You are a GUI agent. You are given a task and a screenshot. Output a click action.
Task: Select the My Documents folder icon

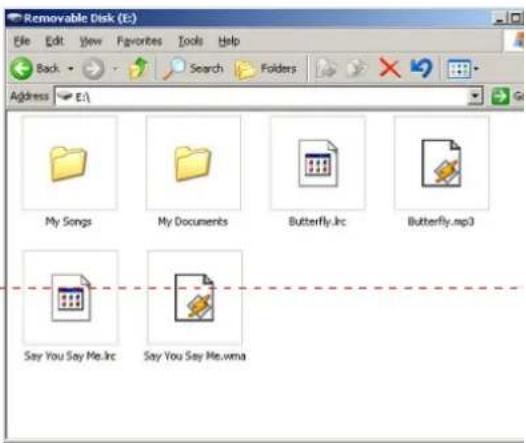(x=193, y=164)
